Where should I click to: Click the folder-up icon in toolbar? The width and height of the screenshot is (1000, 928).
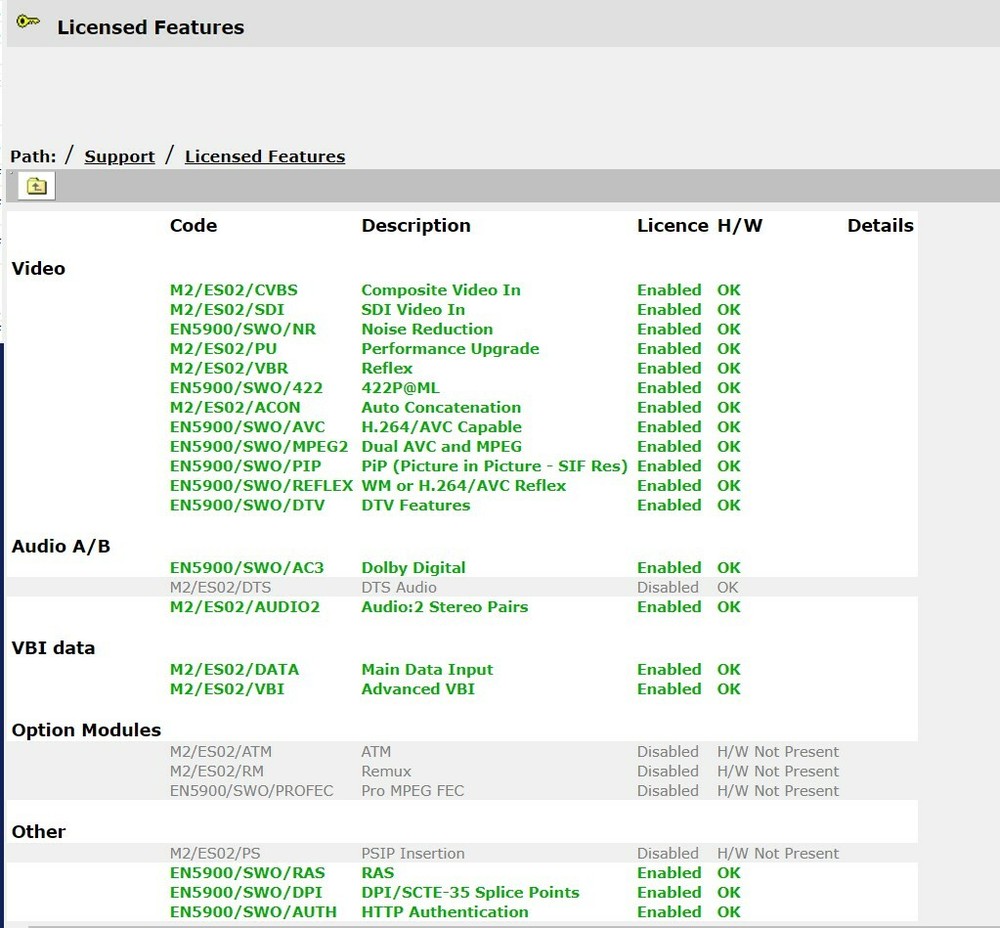[36, 186]
